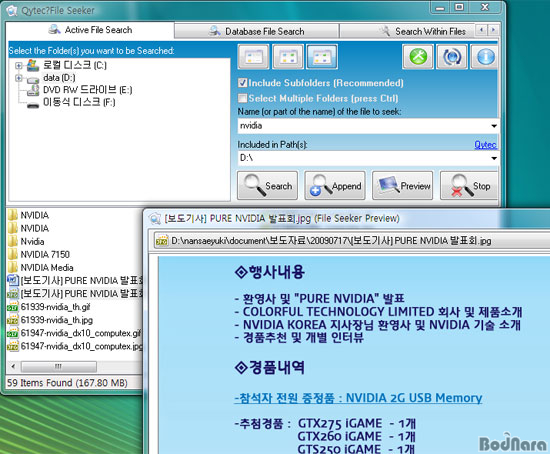
Task: Expand the data (D:) tree node
Action: 19,78
